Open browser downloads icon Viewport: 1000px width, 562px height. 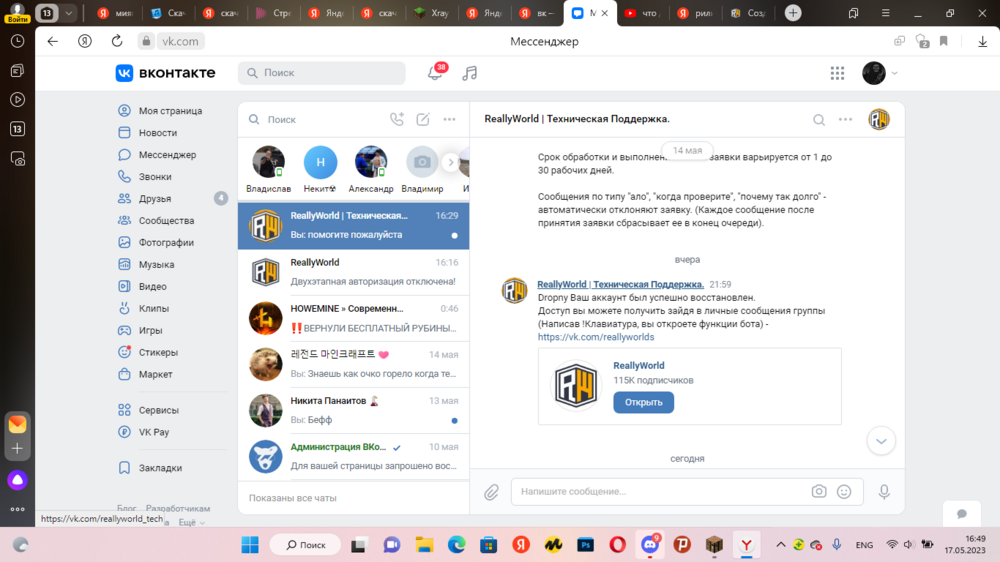pyautogui.click(x=983, y=41)
